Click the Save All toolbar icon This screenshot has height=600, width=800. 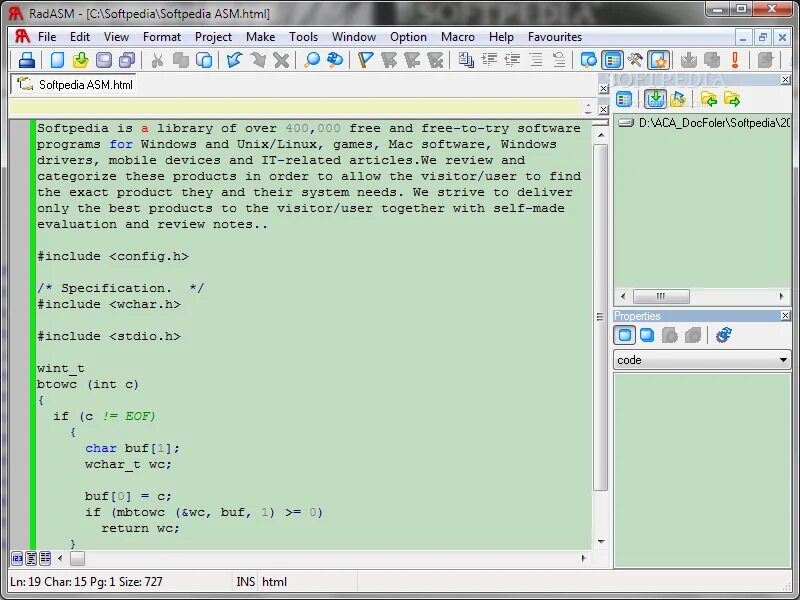(127, 60)
